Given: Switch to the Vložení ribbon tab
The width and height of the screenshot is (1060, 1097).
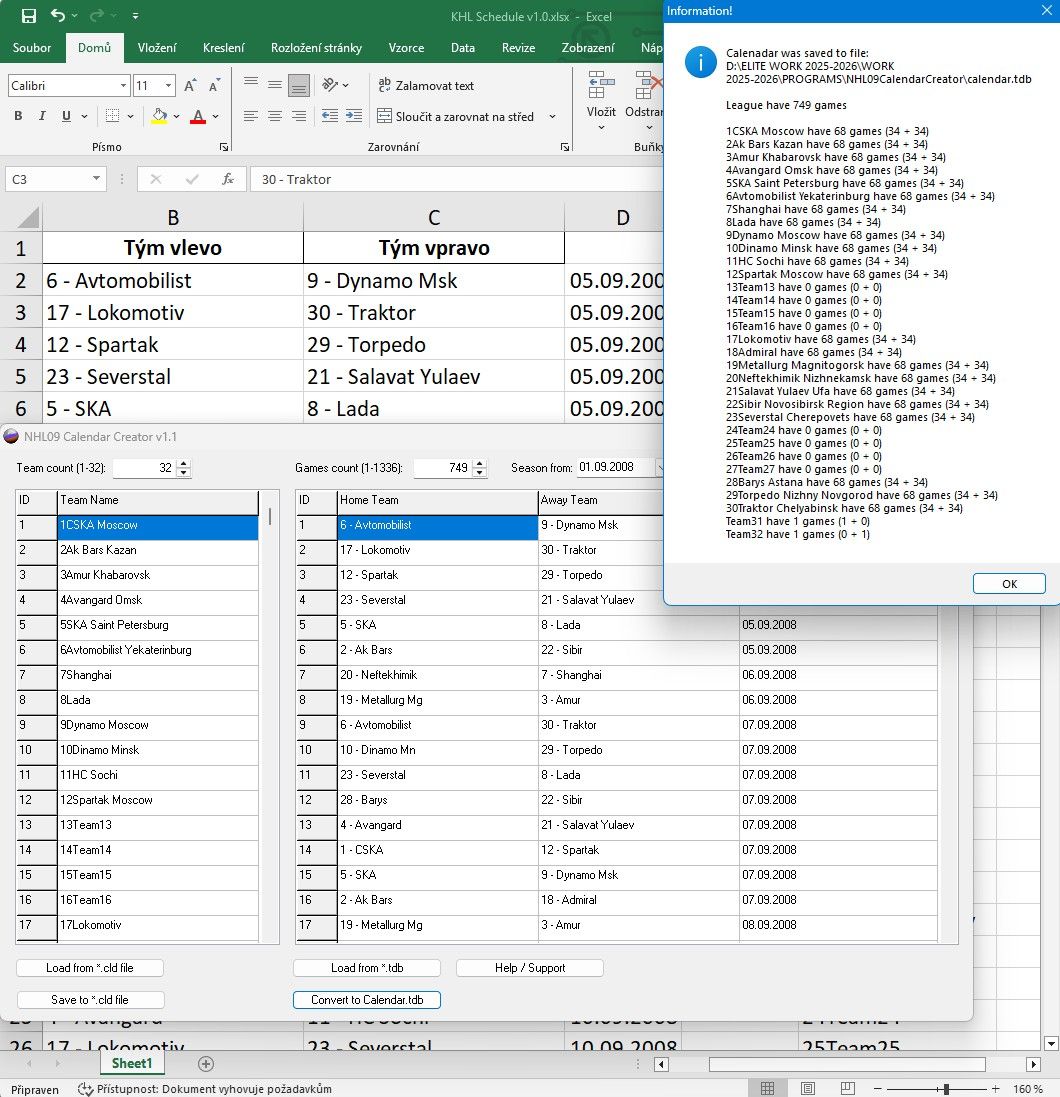Looking at the screenshot, I should pos(157,48).
